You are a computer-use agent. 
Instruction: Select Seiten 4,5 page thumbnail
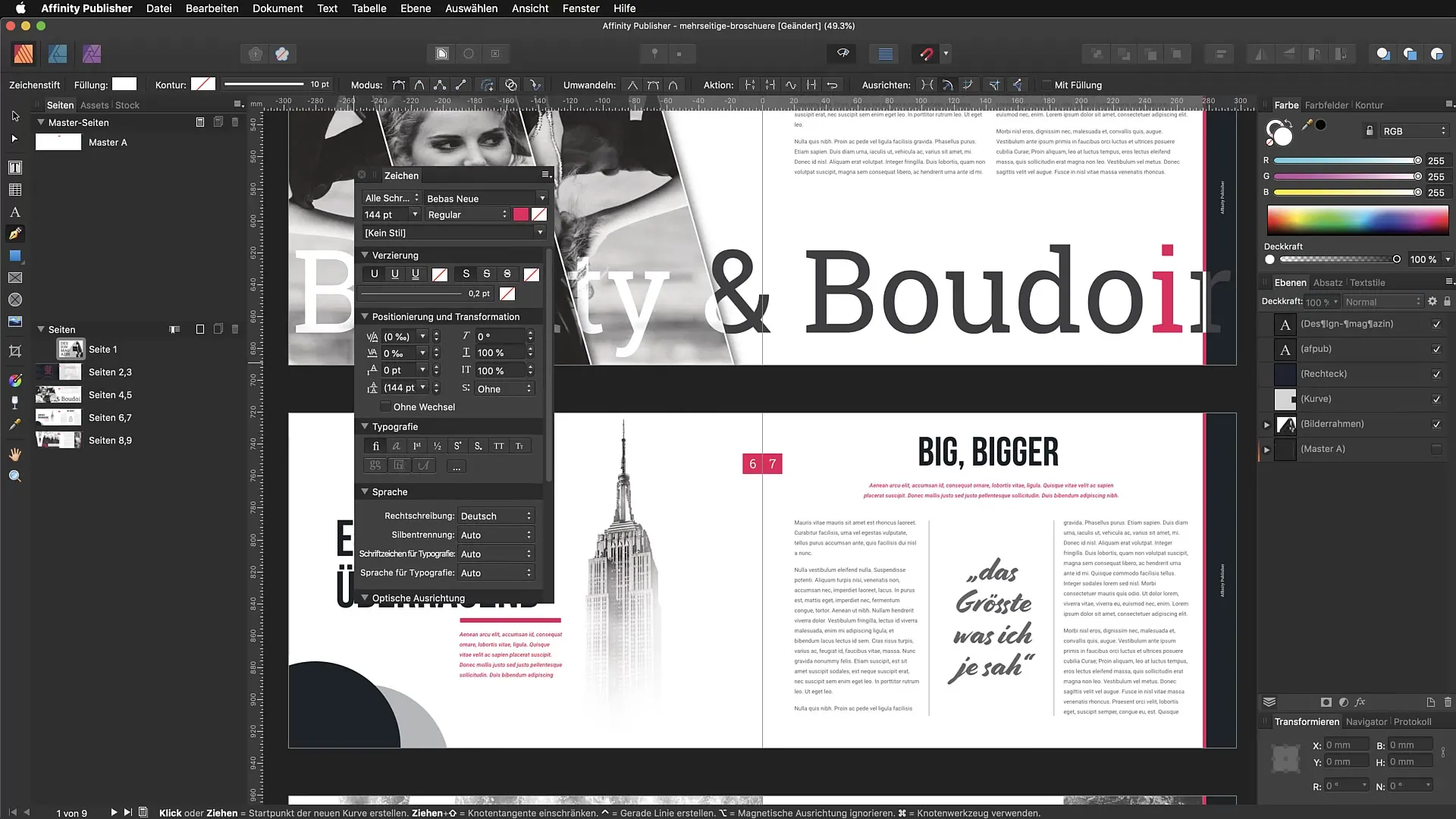[x=58, y=395]
